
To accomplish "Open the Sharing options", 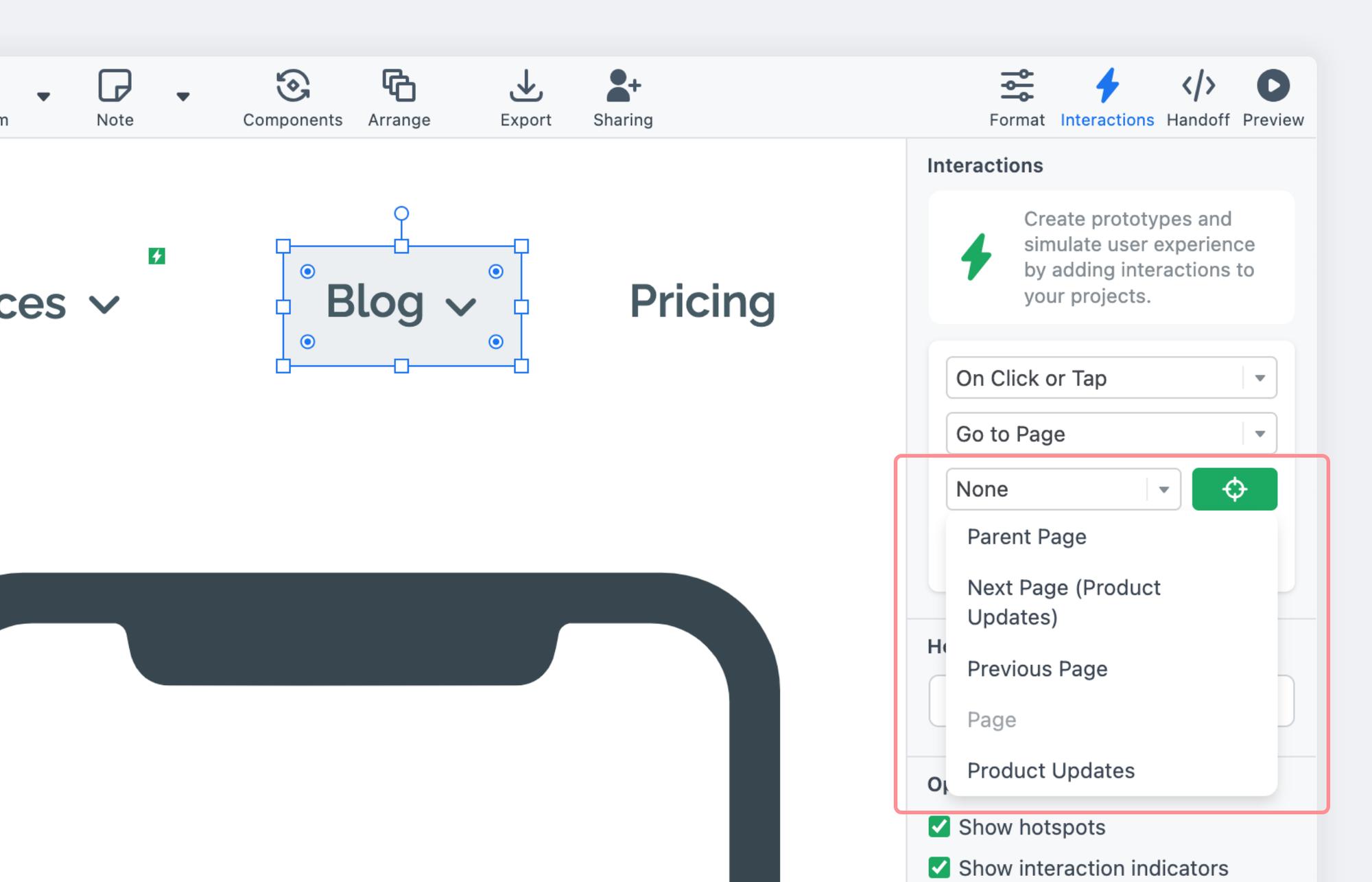I will coord(623,98).
